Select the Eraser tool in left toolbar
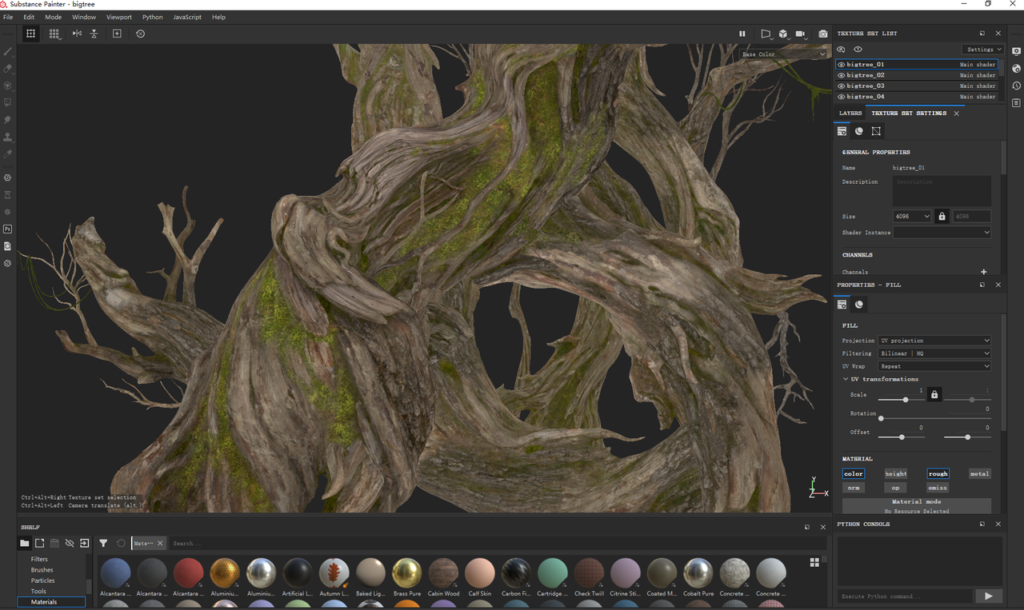1024x610 pixels. coord(8,68)
